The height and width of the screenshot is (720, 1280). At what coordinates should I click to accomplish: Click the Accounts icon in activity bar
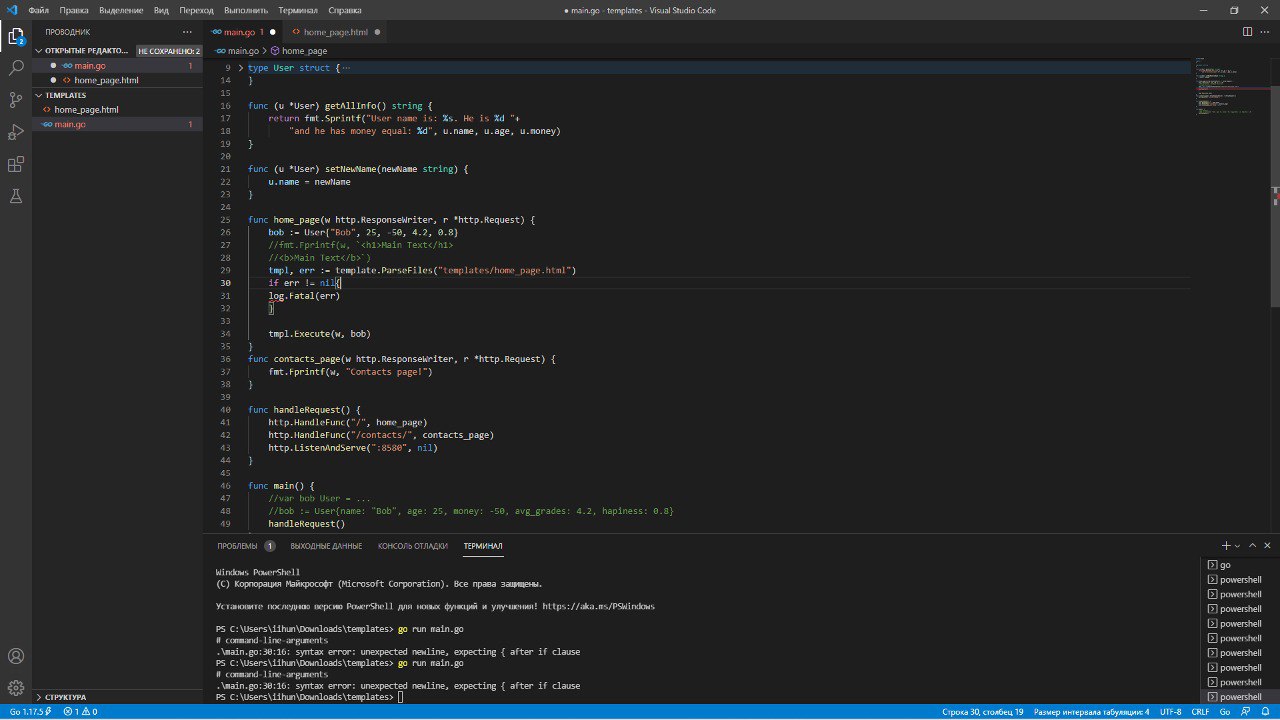coord(16,657)
